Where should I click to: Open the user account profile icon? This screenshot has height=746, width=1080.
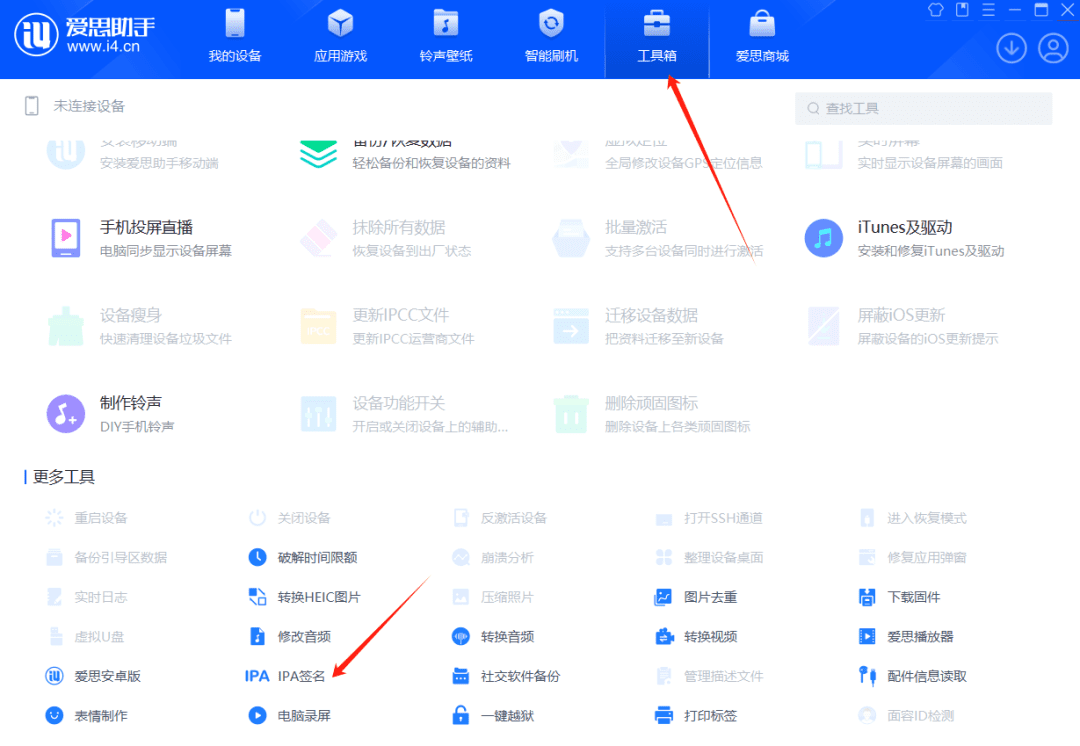pos(1053,48)
